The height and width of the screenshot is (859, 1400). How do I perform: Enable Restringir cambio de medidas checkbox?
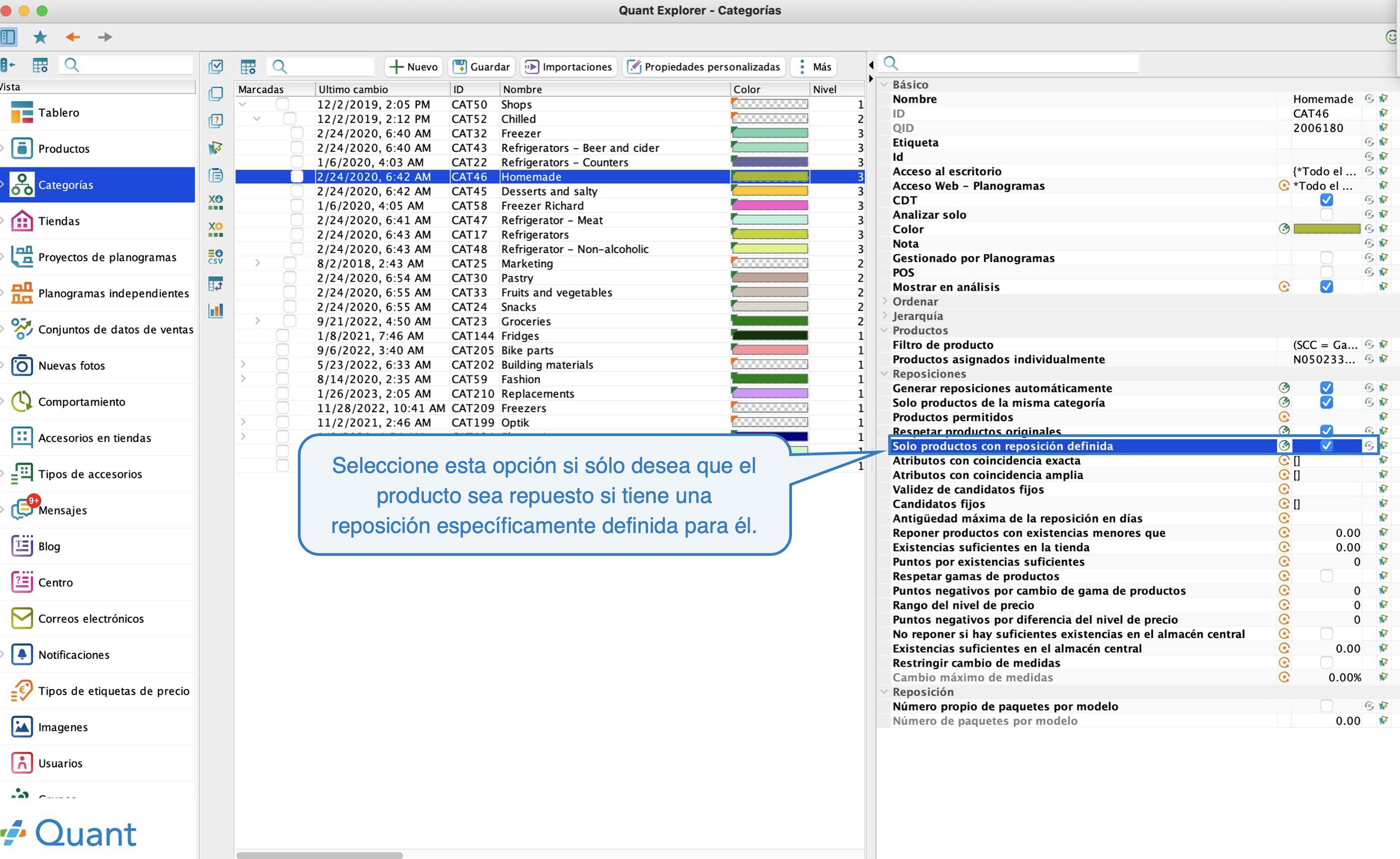point(1326,663)
